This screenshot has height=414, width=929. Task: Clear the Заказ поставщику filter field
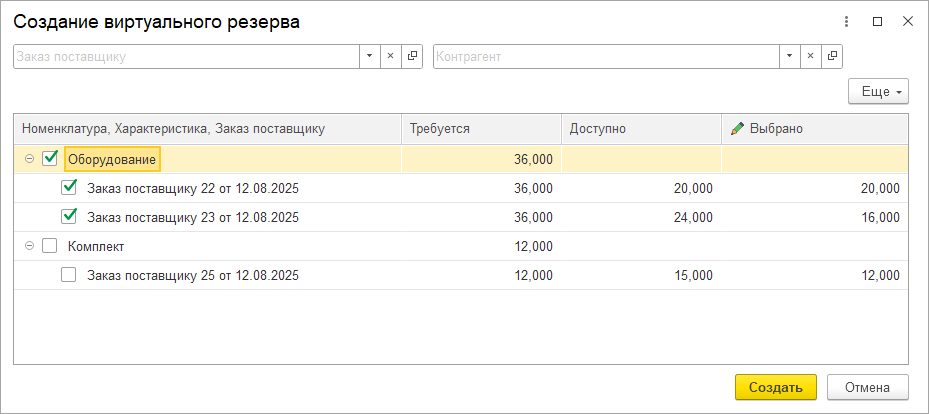click(390, 56)
